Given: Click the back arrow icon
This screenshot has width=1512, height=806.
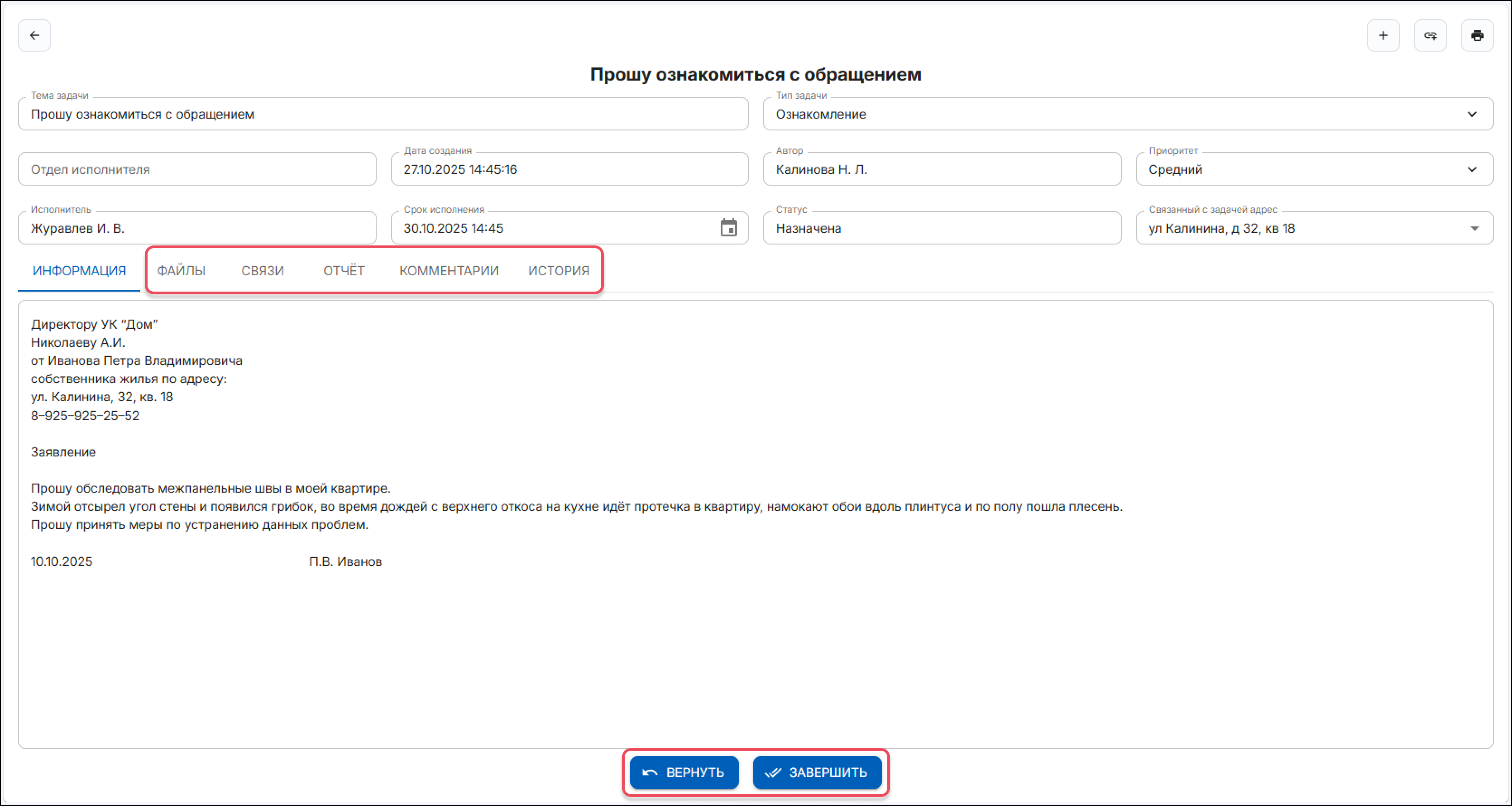Looking at the screenshot, I should [34, 35].
